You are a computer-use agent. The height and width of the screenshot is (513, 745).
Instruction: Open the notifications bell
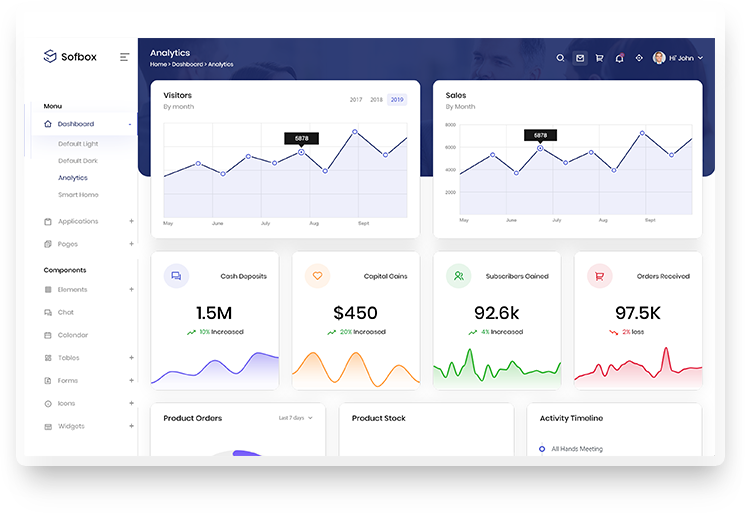(619, 58)
